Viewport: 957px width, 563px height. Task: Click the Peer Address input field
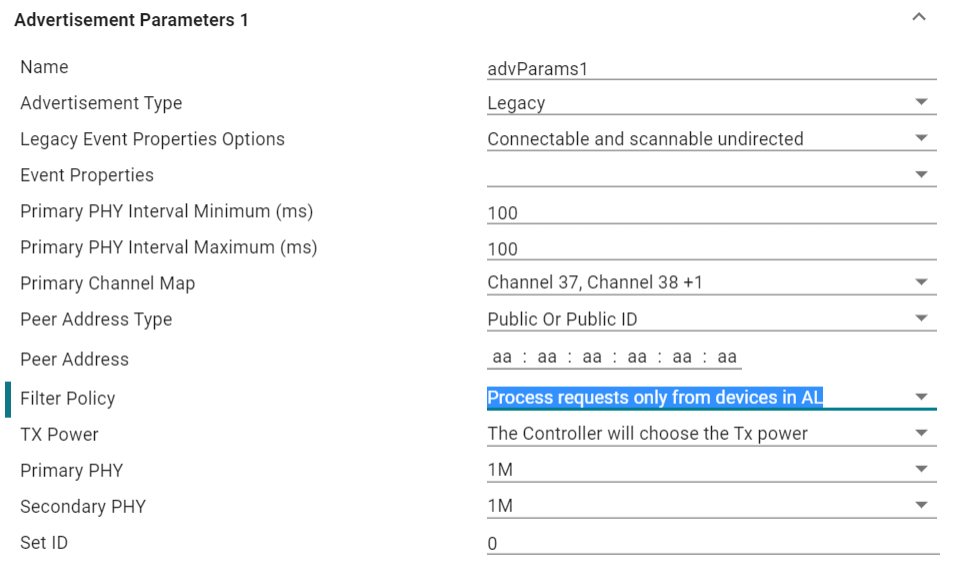tap(614, 357)
